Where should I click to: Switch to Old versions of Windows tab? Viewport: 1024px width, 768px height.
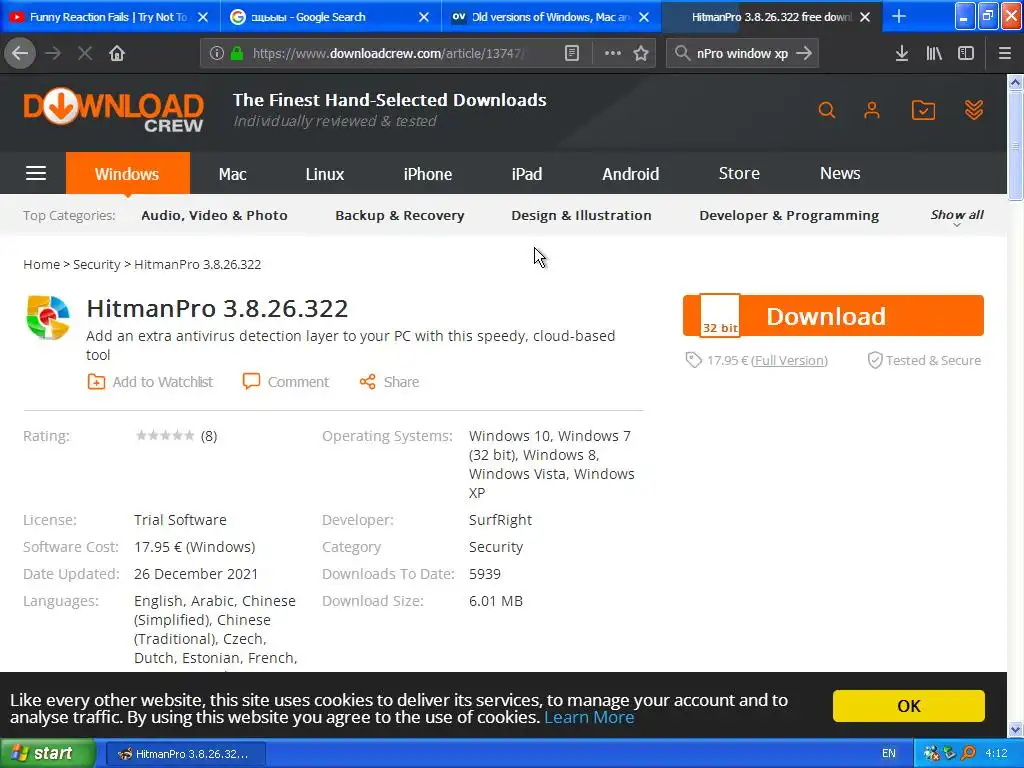[x=551, y=17]
